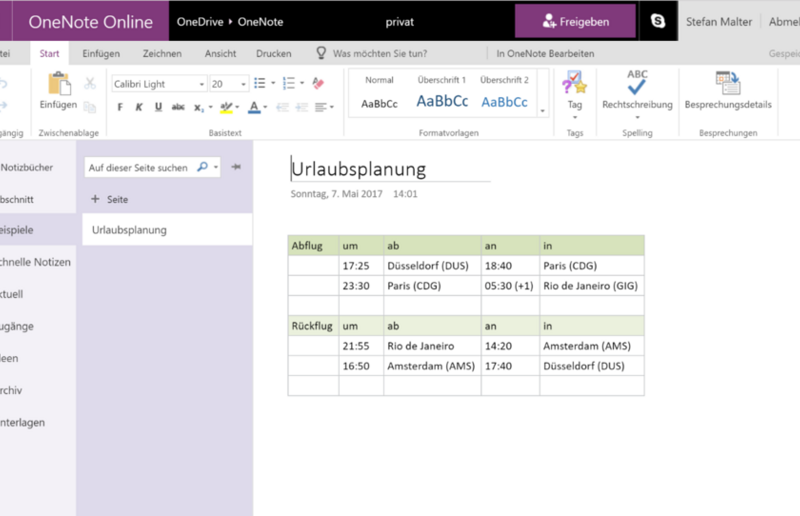800x516 pixels.
Task: Expand the Formatvorlagen styles gallery
Action: (543, 109)
